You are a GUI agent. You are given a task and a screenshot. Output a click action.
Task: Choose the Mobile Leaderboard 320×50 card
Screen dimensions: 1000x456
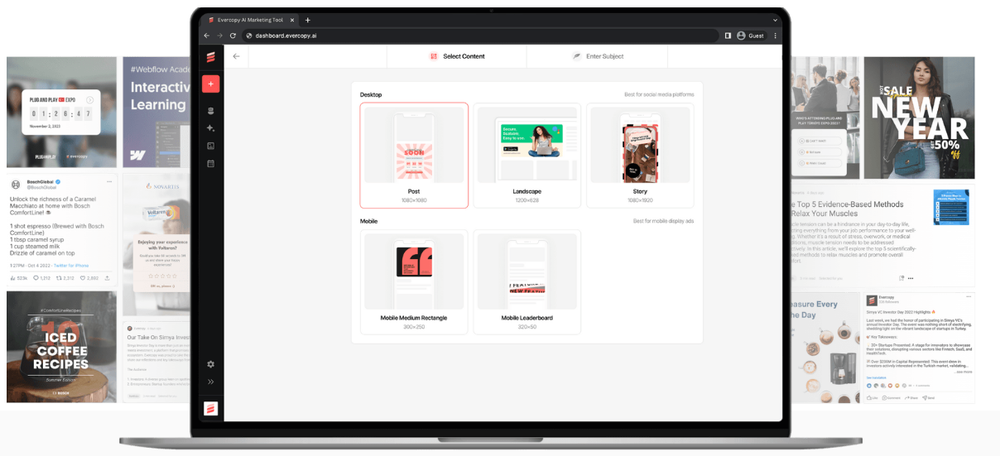(527, 282)
